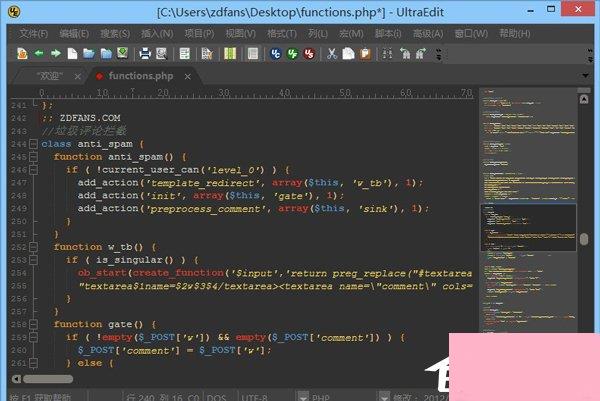Close the functions.php tab

tap(188, 77)
